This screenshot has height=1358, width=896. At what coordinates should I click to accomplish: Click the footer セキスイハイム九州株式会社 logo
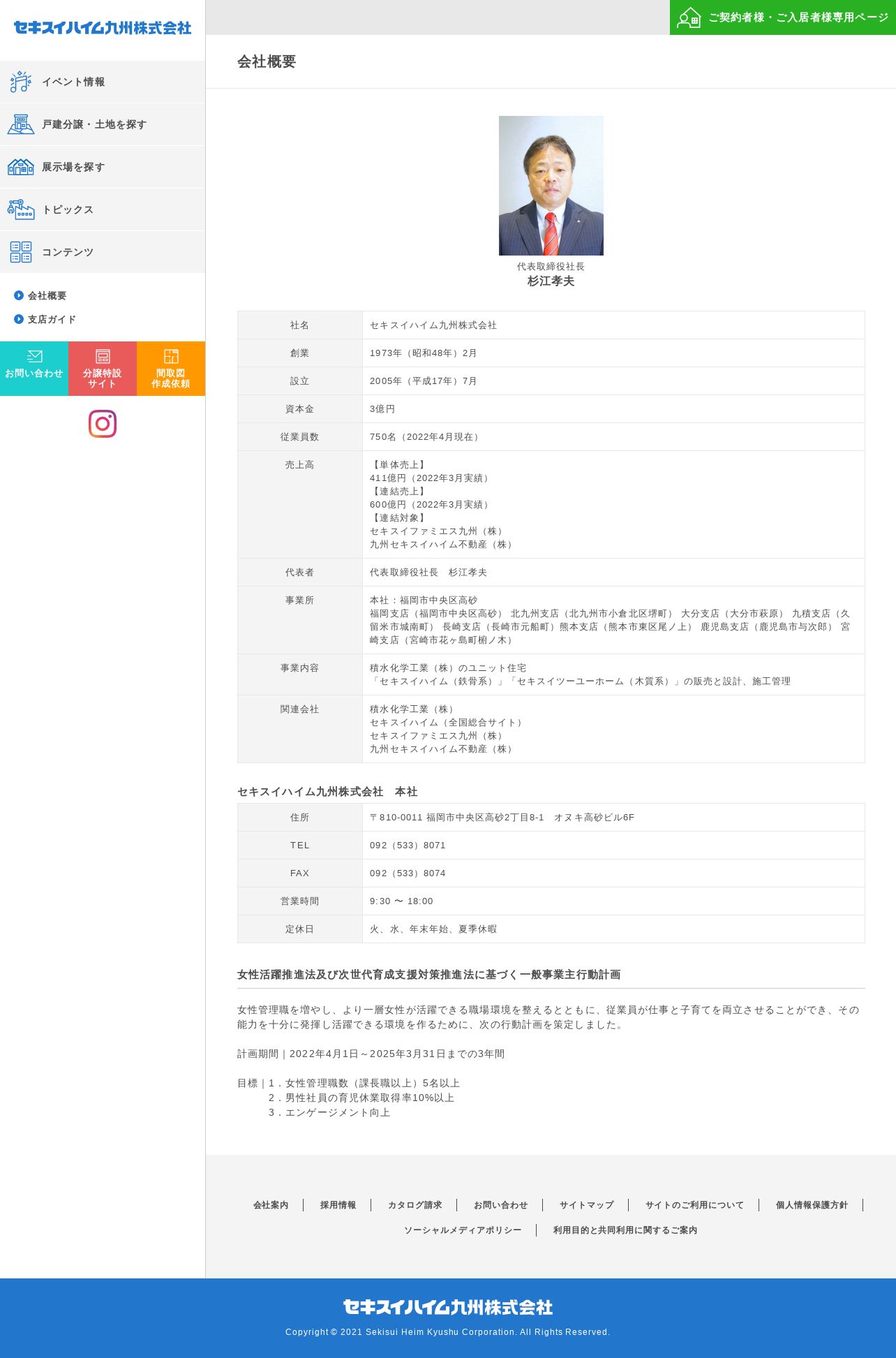(x=448, y=1307)
